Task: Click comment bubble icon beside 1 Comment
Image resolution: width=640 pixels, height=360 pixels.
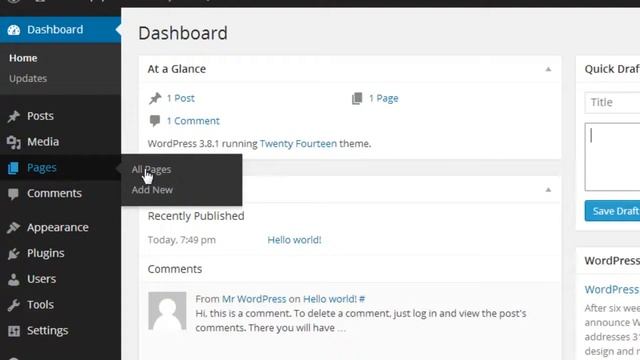Action: pos(155,121)
